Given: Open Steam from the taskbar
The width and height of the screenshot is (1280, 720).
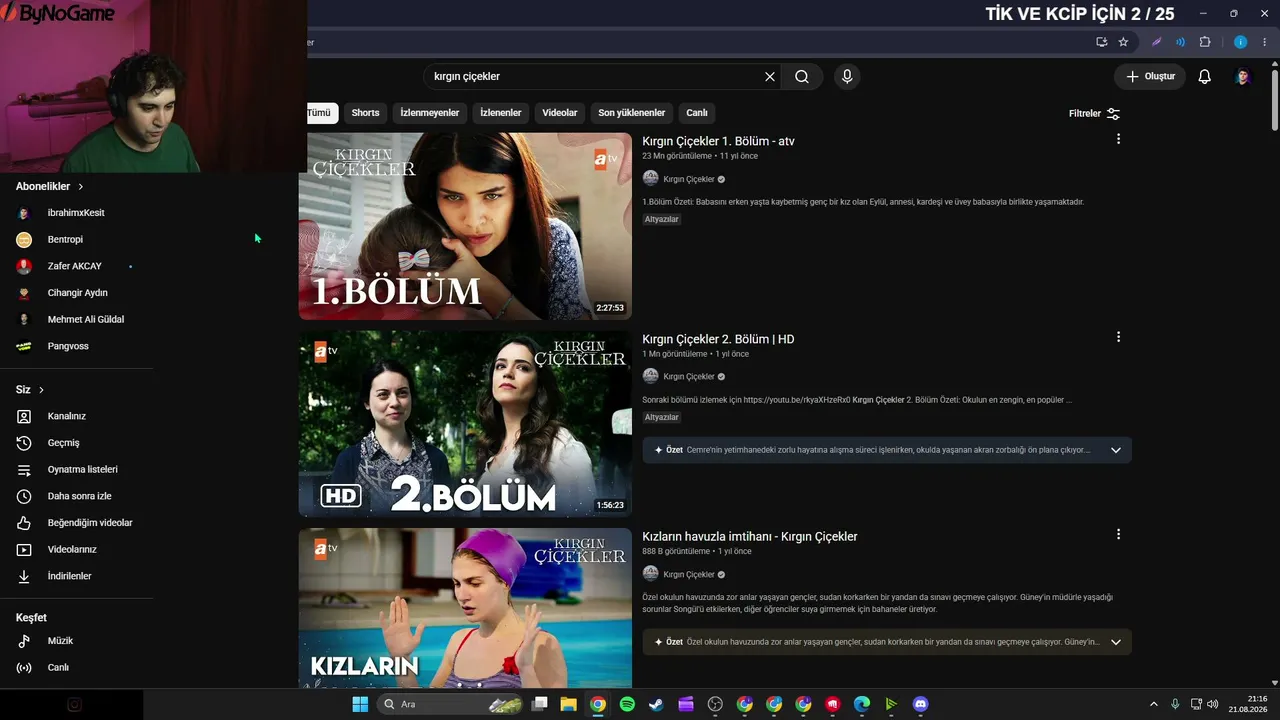Looking at the screenshot, I should 656,704.
